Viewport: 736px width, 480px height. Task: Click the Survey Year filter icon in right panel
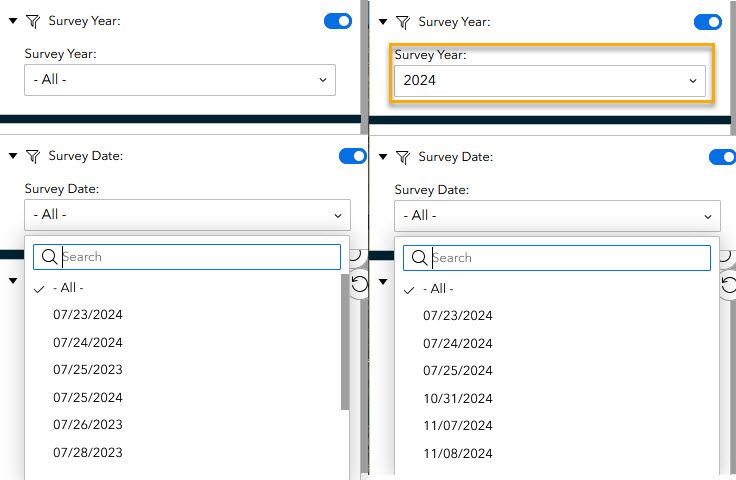[402, 21]
